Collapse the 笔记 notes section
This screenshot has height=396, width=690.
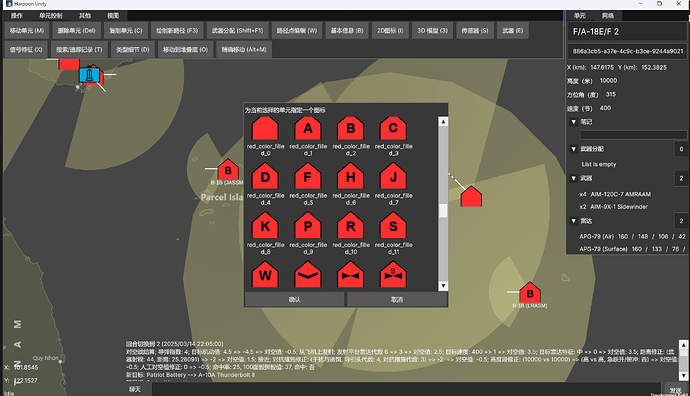pos(573,122)
